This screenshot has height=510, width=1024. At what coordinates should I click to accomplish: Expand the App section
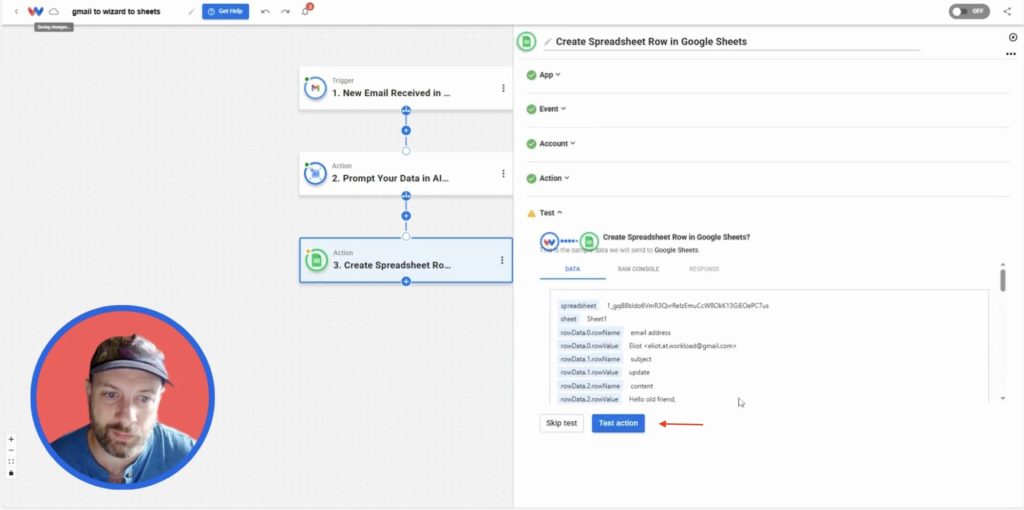click(551, 75)
